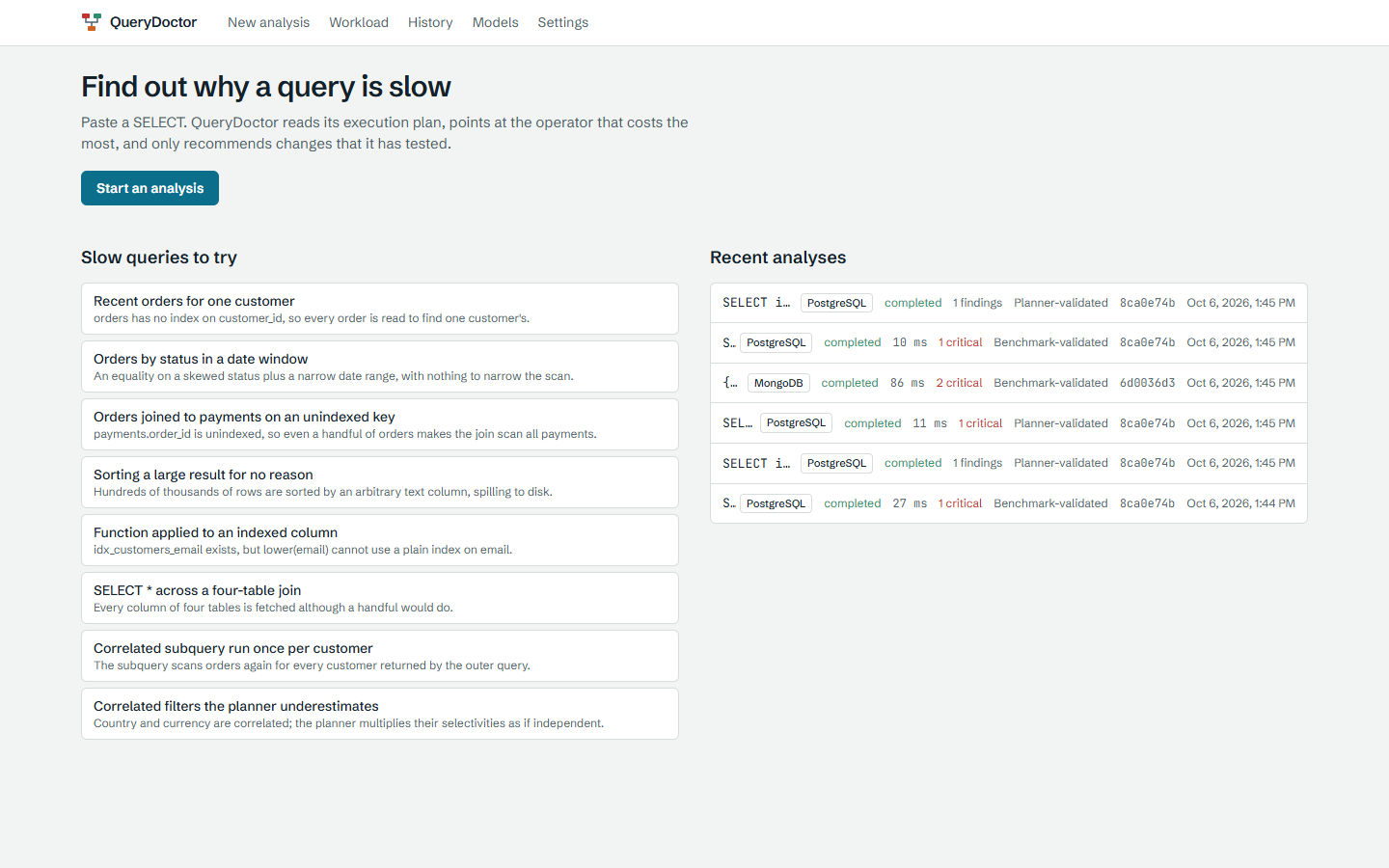Click the '86 ms' duration value
The height and width of the screenshot is (868, 1389).
(x=907, y=383)
